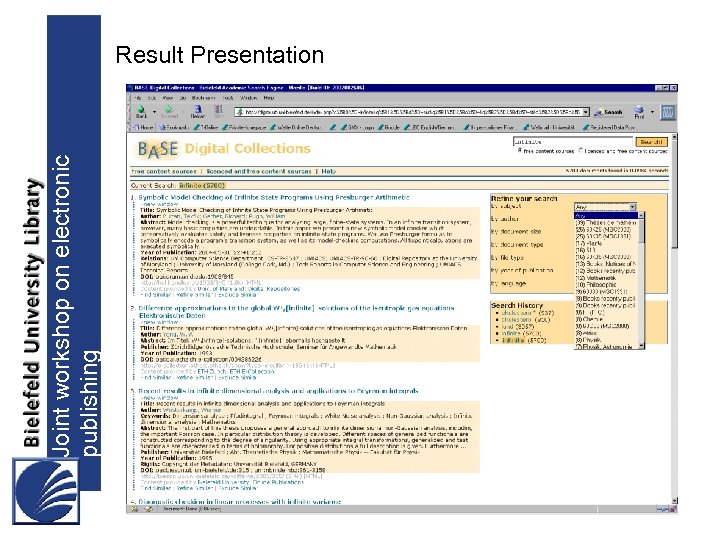
Task: Follow 'licenced and free content sources' navigation link
Action: point(259,171)
